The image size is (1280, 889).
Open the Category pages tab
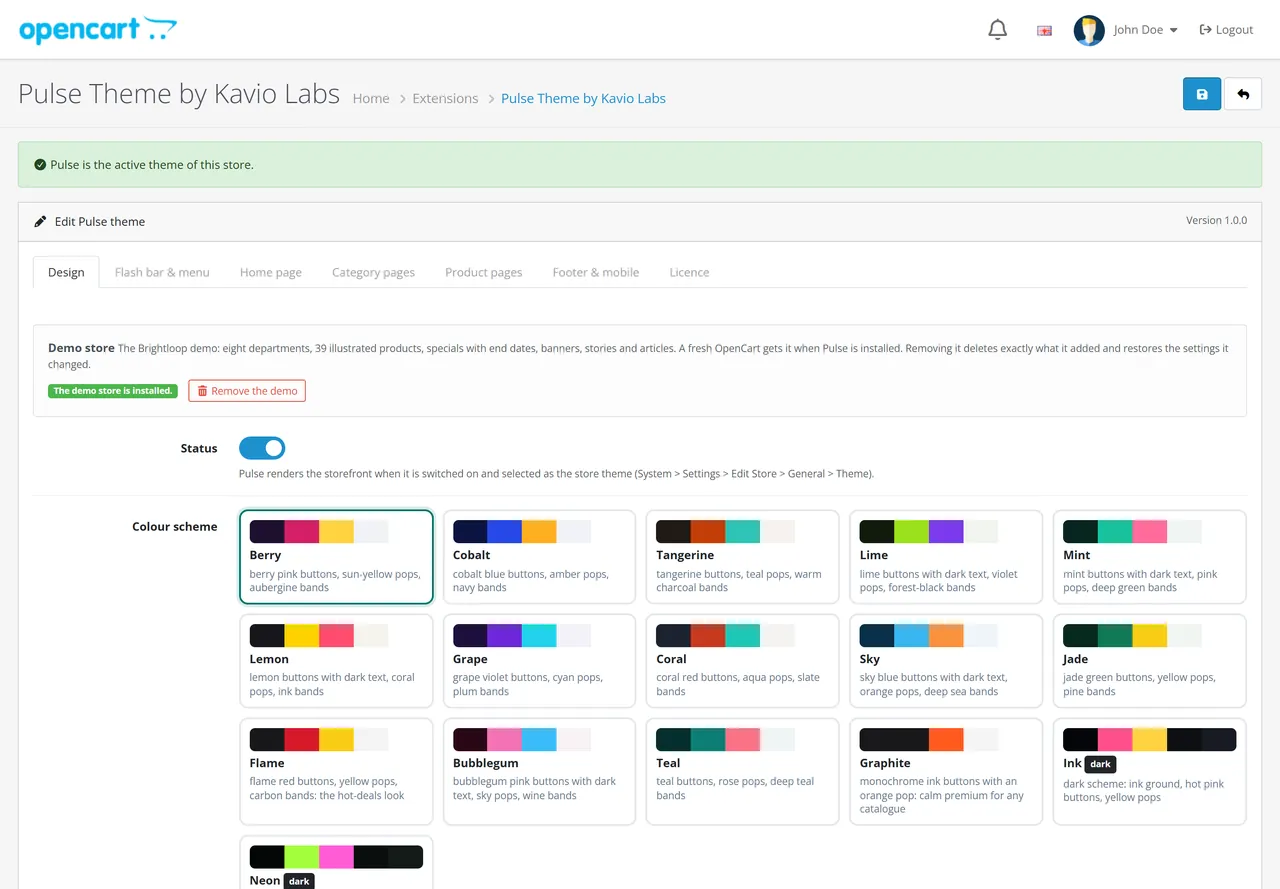pyautogui.click(x=373, y=272)
